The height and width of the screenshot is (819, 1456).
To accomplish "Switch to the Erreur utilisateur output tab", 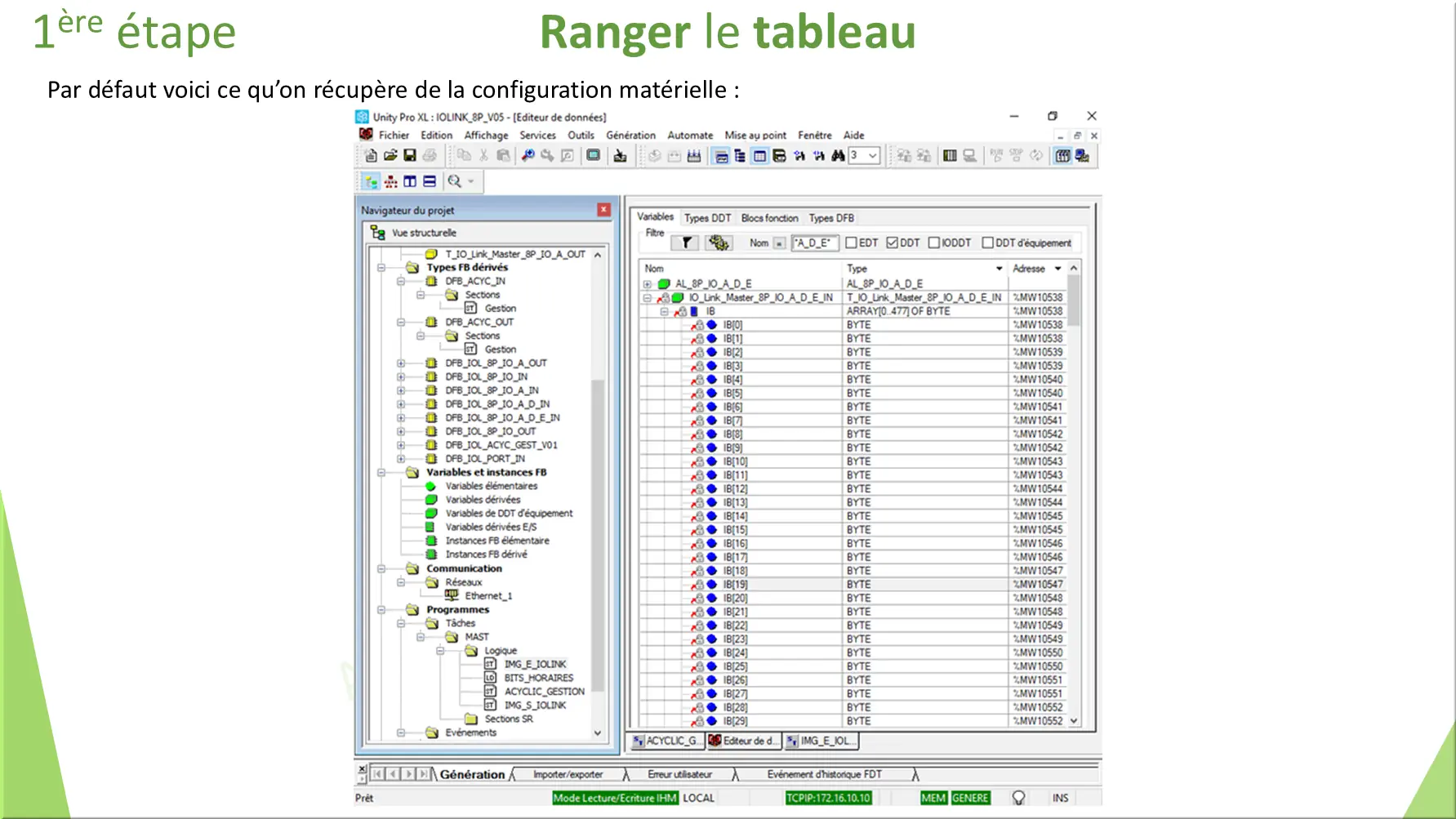I will point(679,774).
